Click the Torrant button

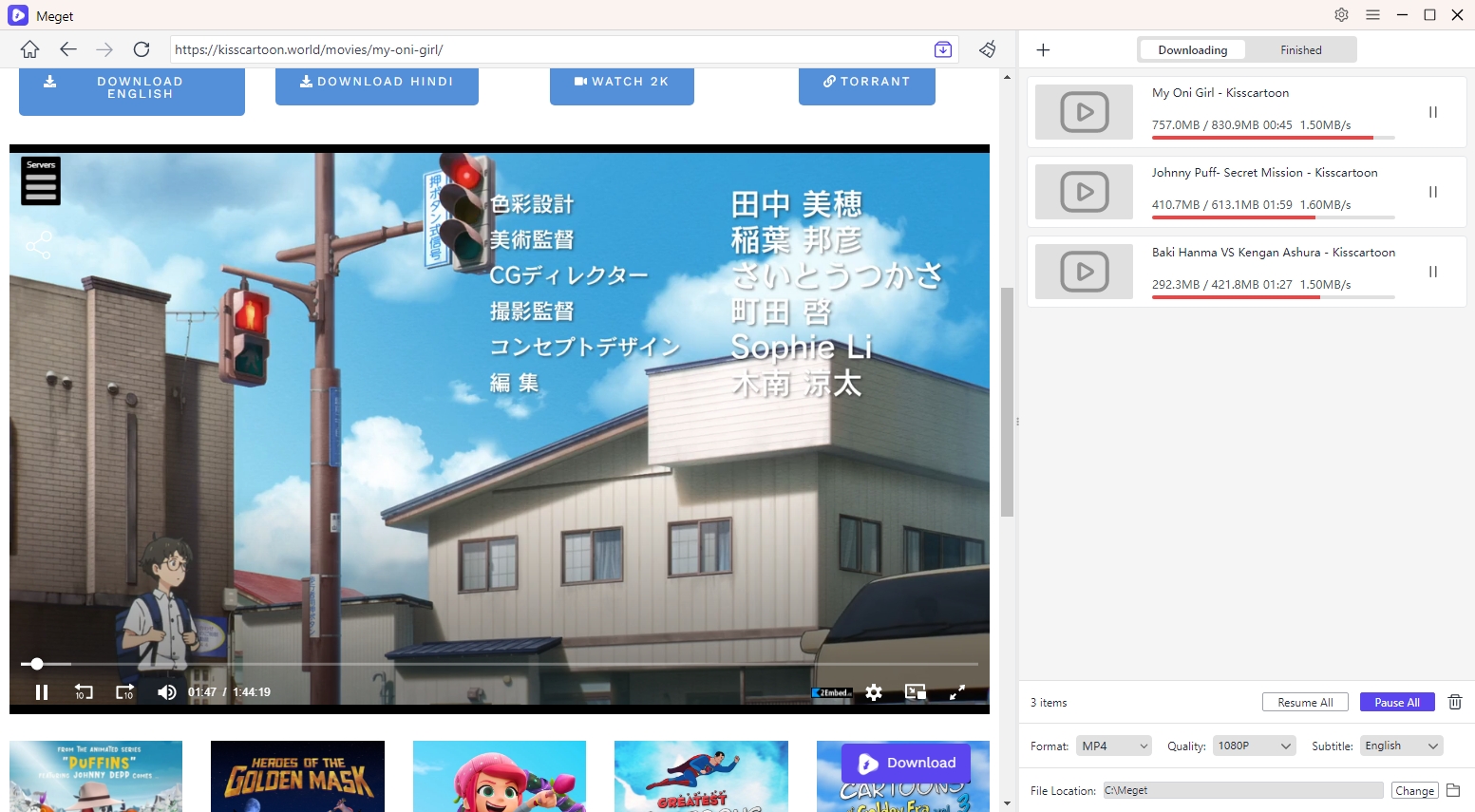point(867,85)
